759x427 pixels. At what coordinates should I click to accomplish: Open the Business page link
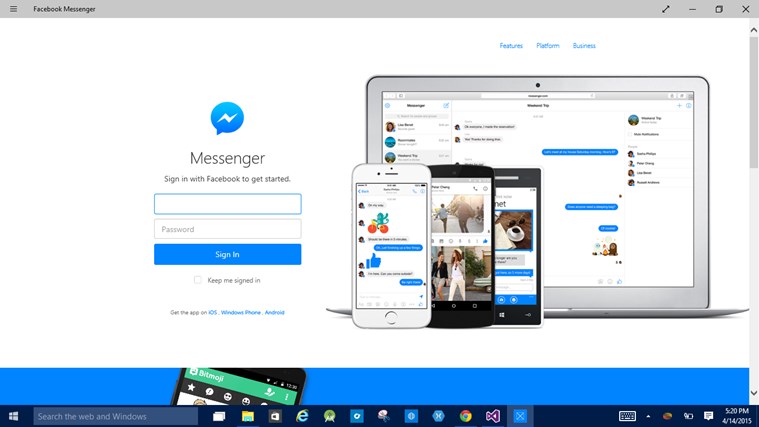pos(584,46)
